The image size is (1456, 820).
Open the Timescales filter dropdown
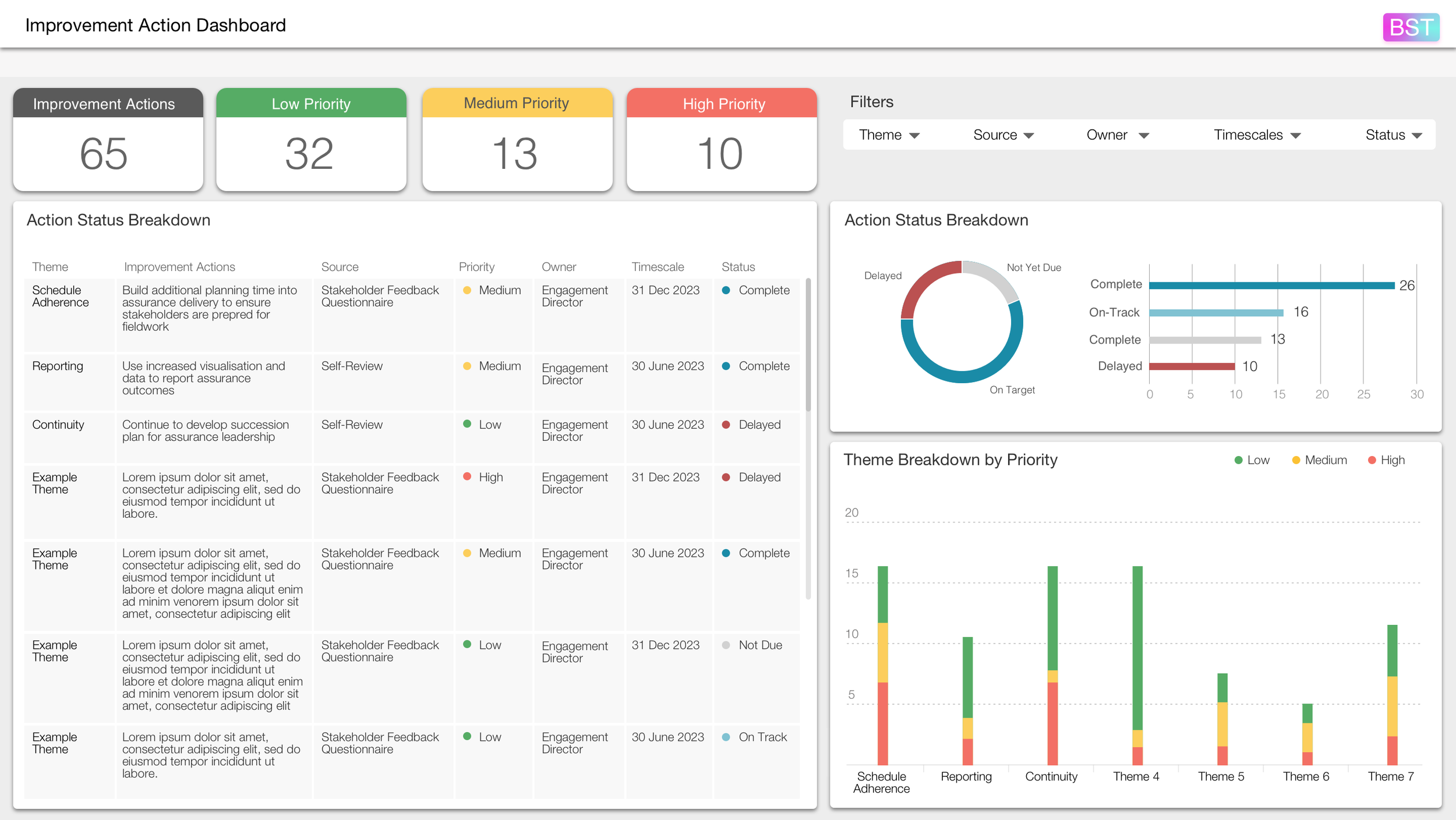point(1257,135)
